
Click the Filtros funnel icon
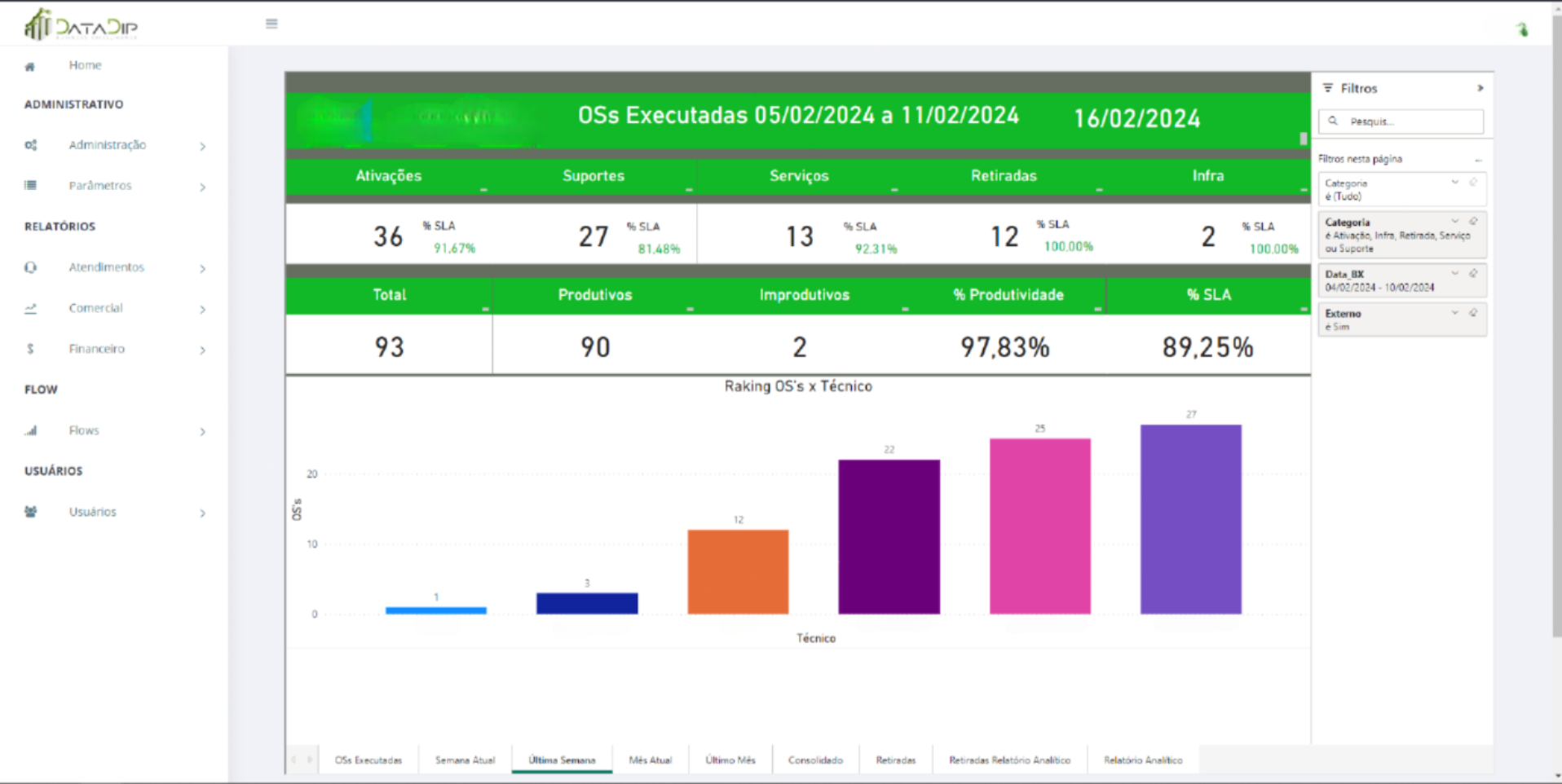tap(1328, 88)
